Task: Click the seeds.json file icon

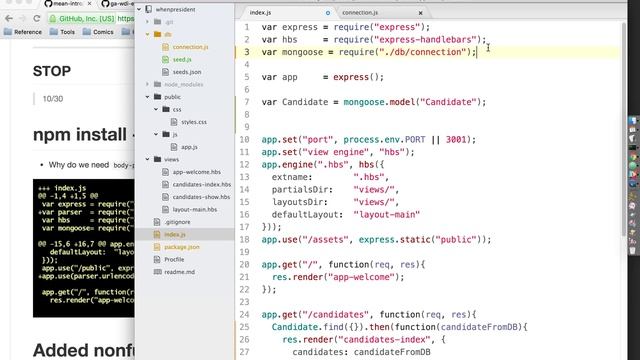Action: (x=165, y=72)
